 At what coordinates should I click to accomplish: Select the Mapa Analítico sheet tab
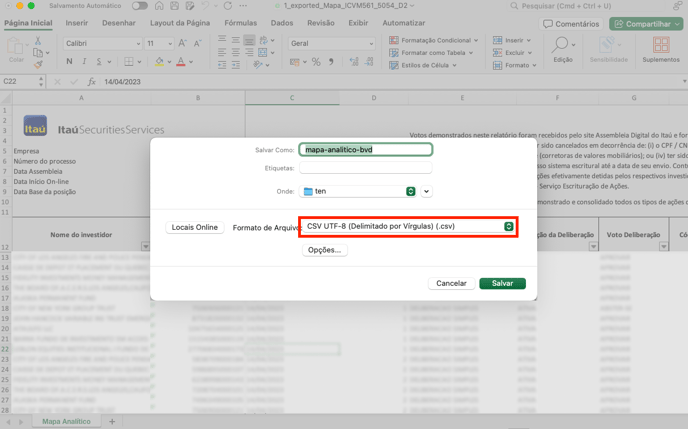coord(66,422)
